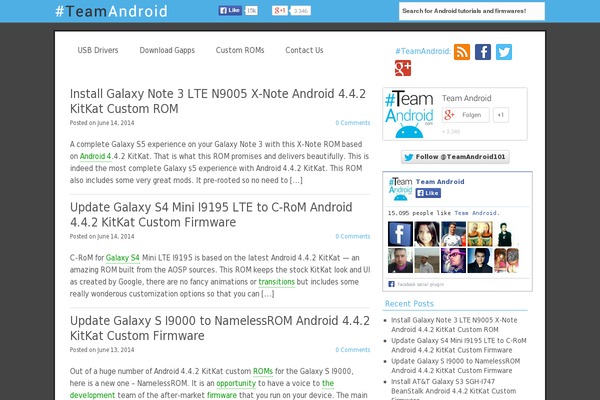Open recent post Install AT&T Galaxy S3 SGH-I747

[x=453, y=390]
